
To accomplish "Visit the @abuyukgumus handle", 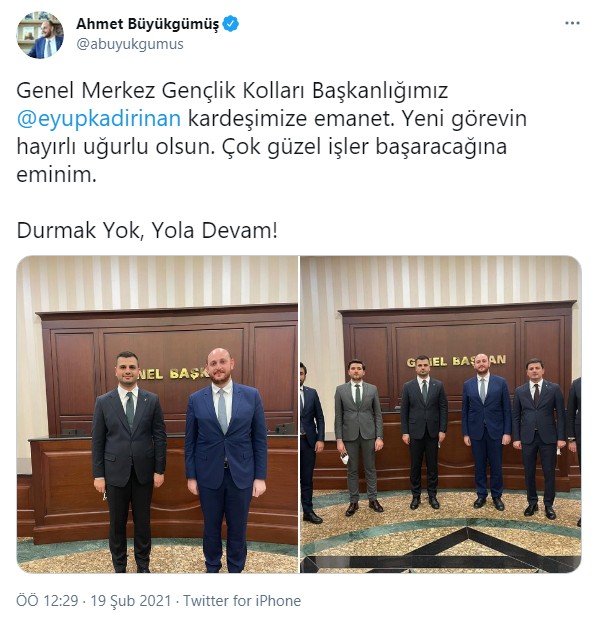I will coord(130,44).
